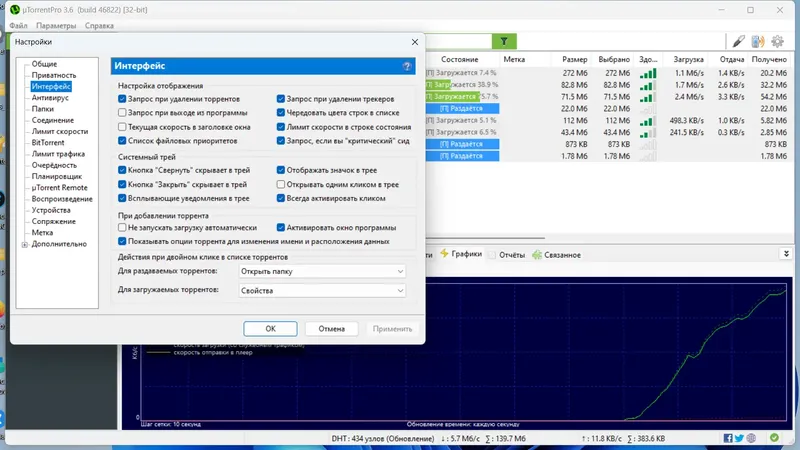
Task: Click health bars icon of 112 Мб torrent
Action: pos(648,121)
